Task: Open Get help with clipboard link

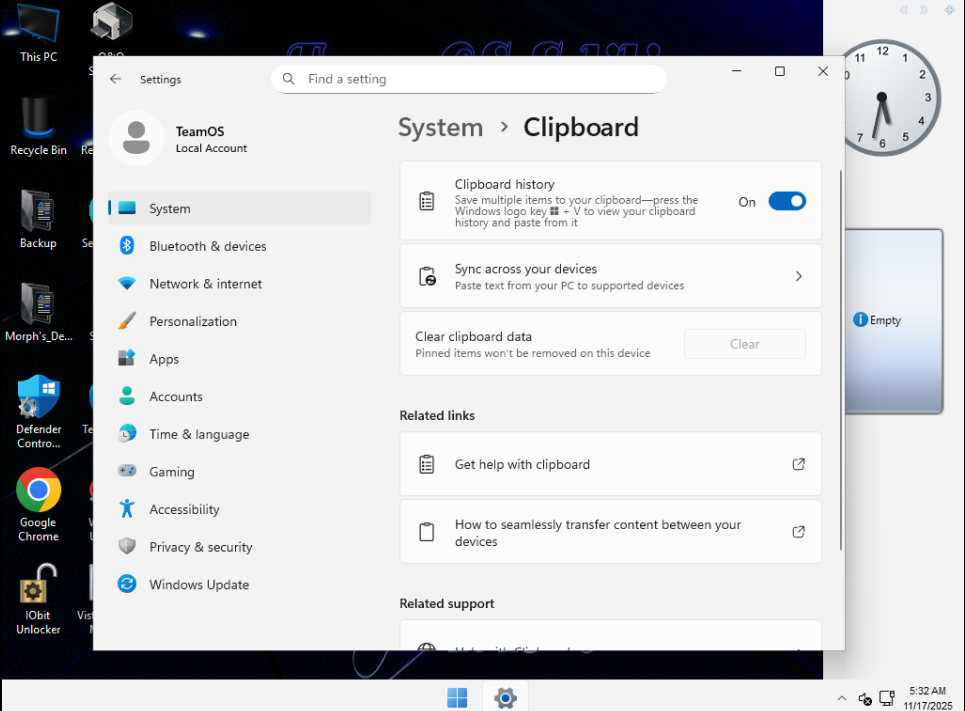Action: pyautogui.click(x=610, y=464)
